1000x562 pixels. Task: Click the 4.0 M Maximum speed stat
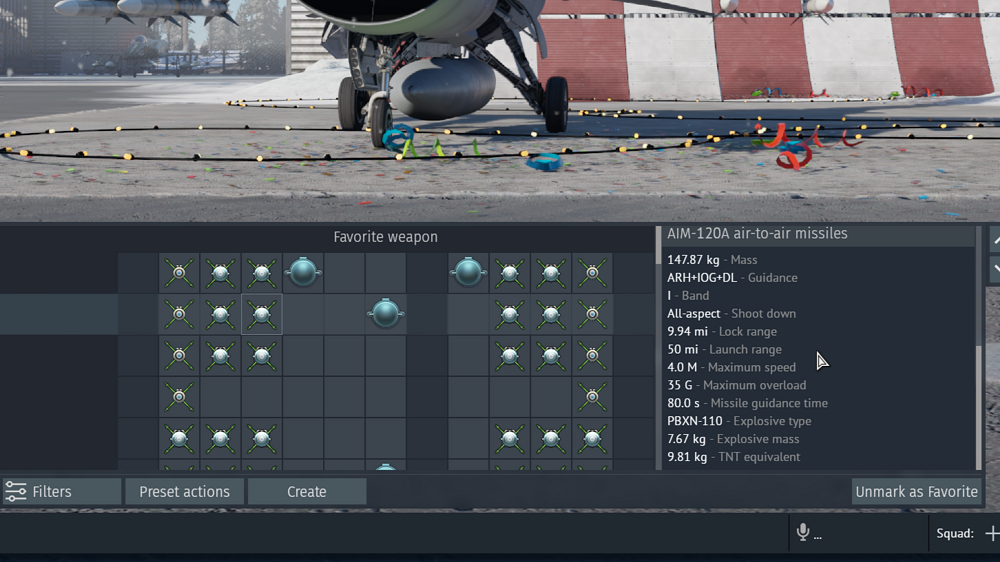(x=732, y=367)
